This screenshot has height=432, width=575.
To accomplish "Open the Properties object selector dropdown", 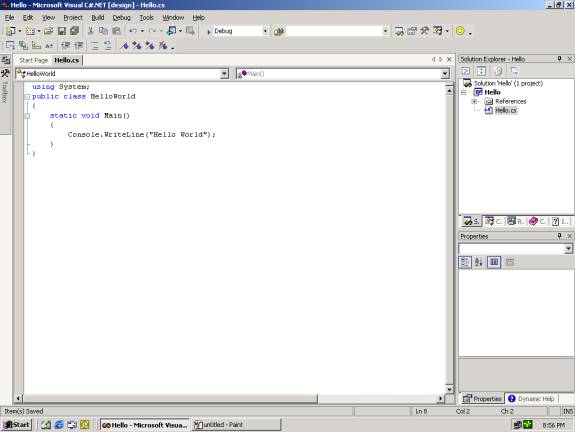I will click(568, 249).
